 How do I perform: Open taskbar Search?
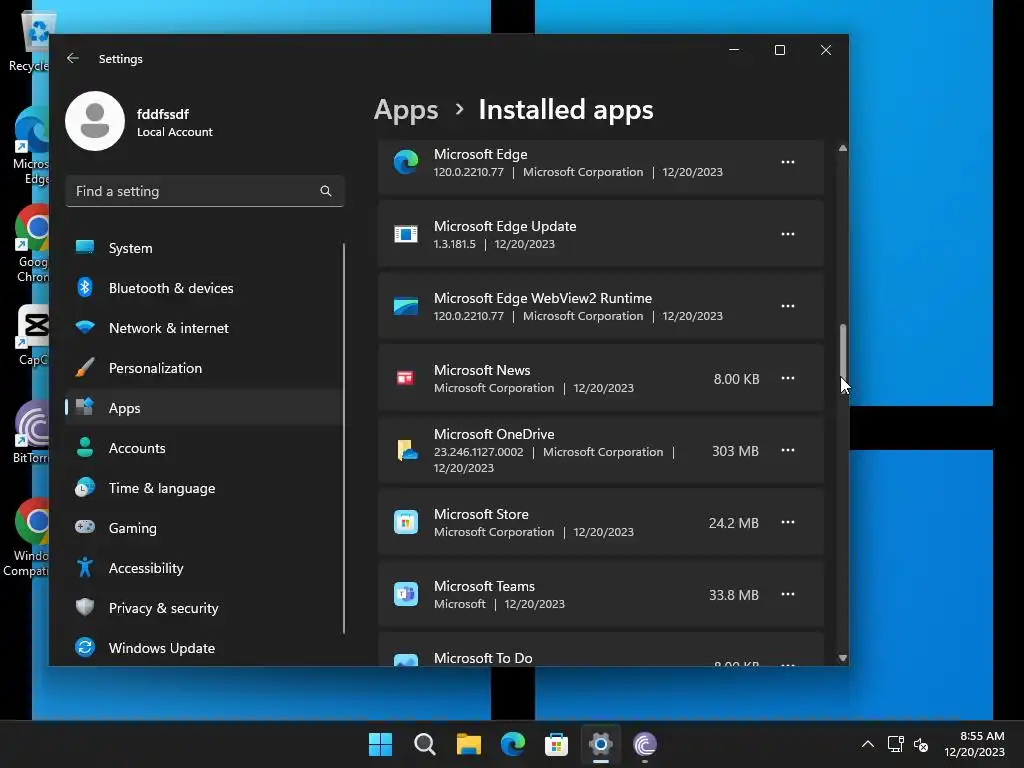tap(424, 744)
